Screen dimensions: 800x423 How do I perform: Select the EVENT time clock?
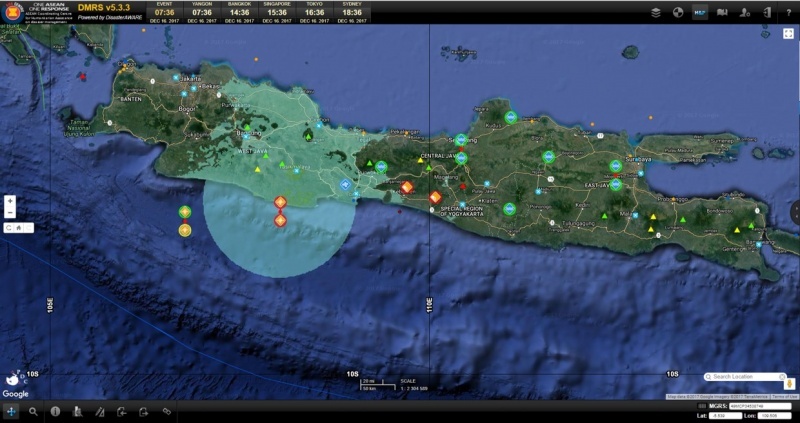[x=165, y=12]
